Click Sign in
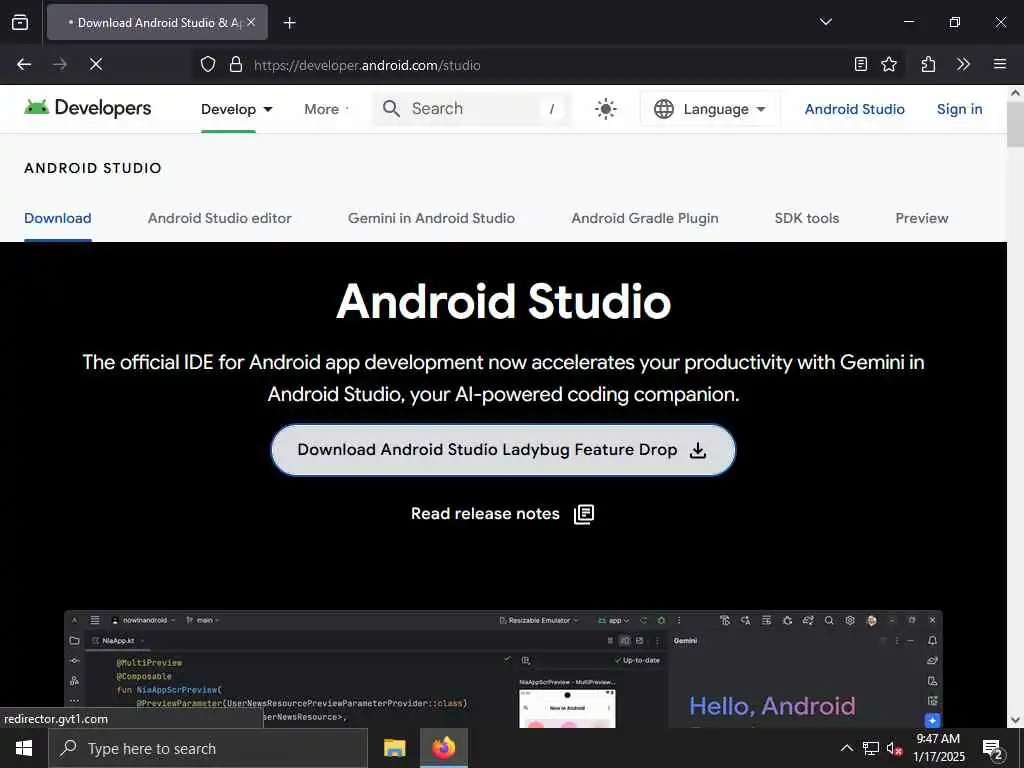Screen dimensions: 1024x768 (x=959, y=109)
